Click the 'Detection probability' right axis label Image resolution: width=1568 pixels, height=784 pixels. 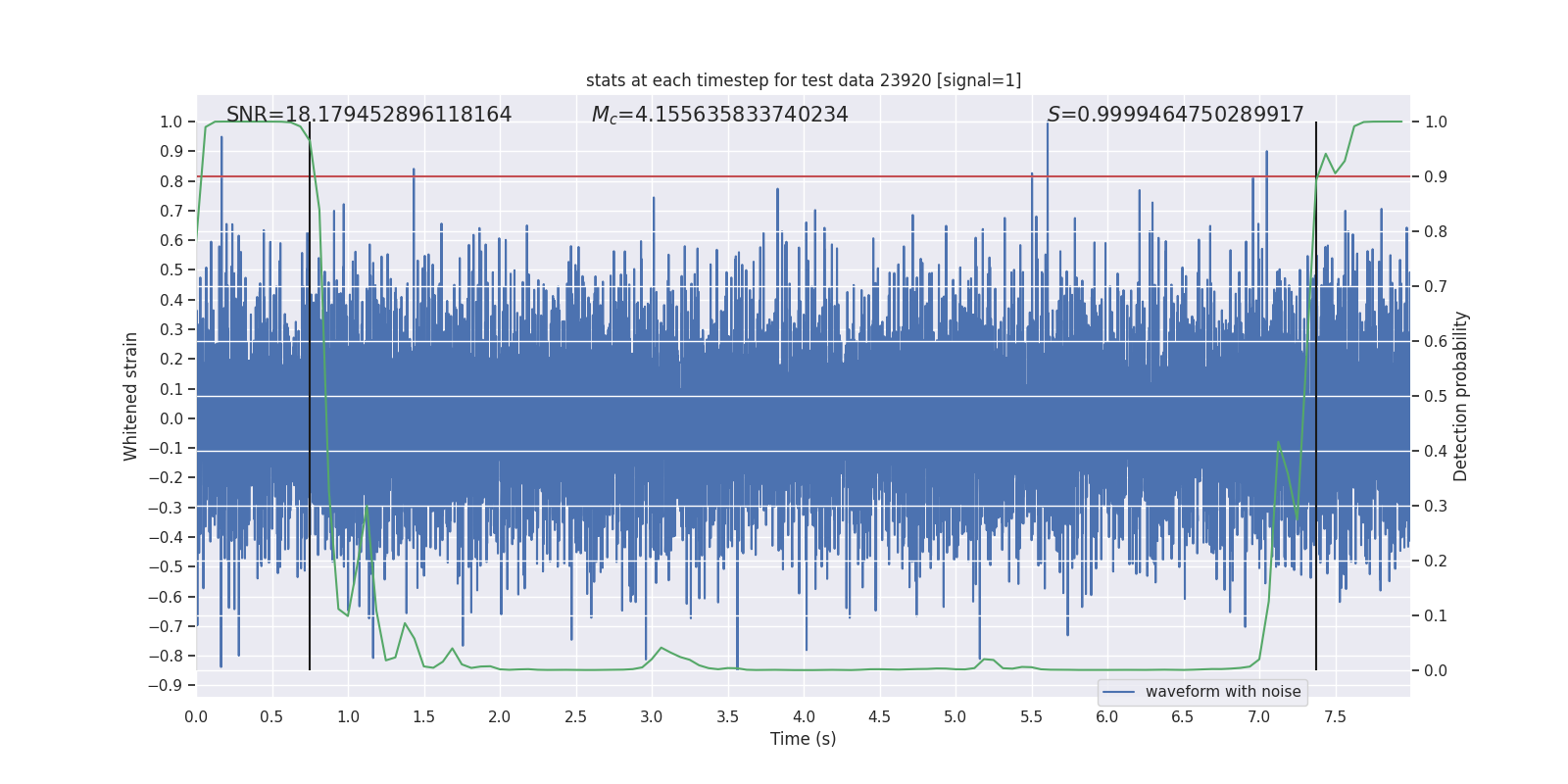pos(1461,396)
